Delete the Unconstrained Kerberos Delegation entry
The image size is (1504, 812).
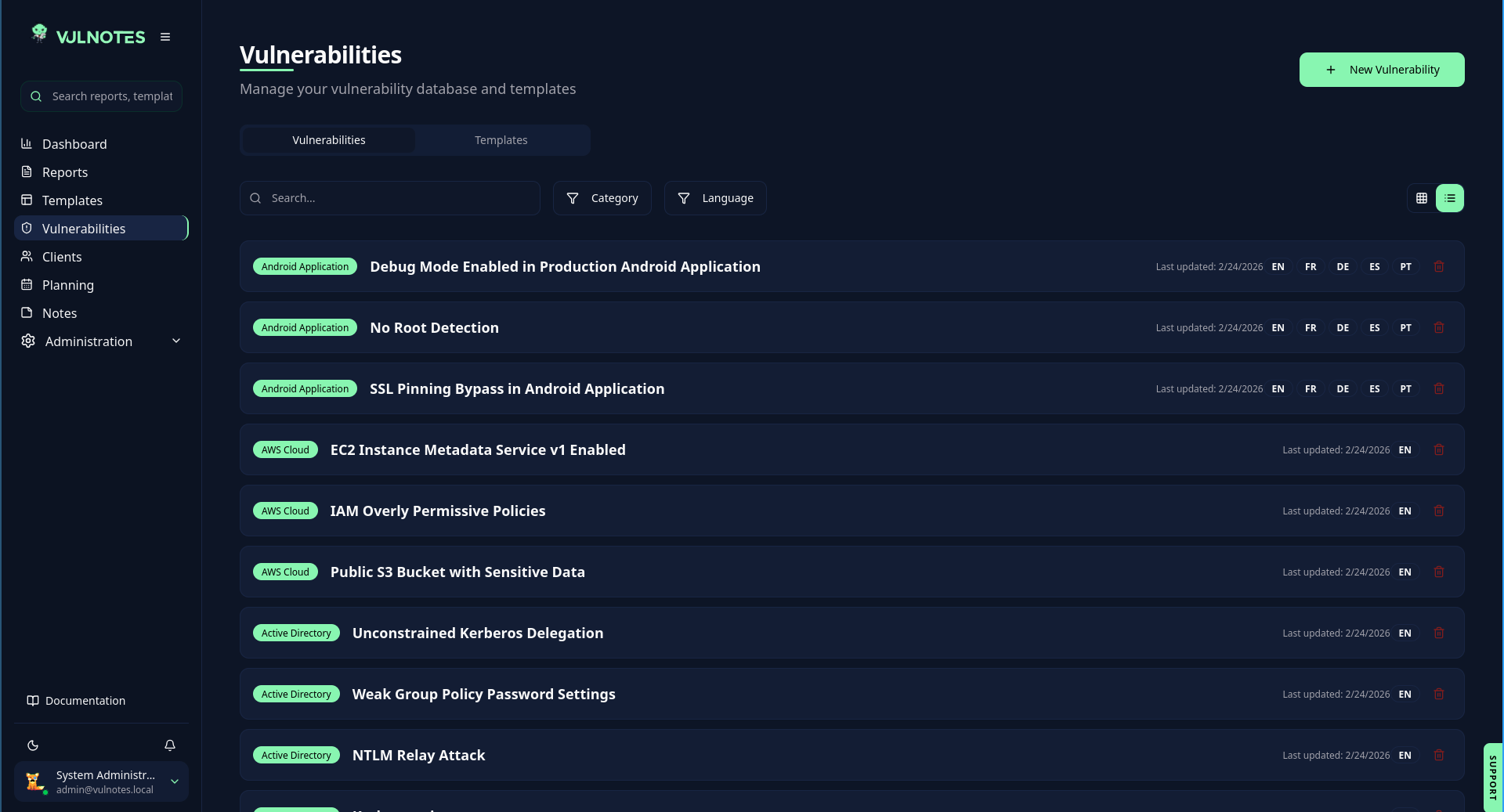tap(1439, 633)
